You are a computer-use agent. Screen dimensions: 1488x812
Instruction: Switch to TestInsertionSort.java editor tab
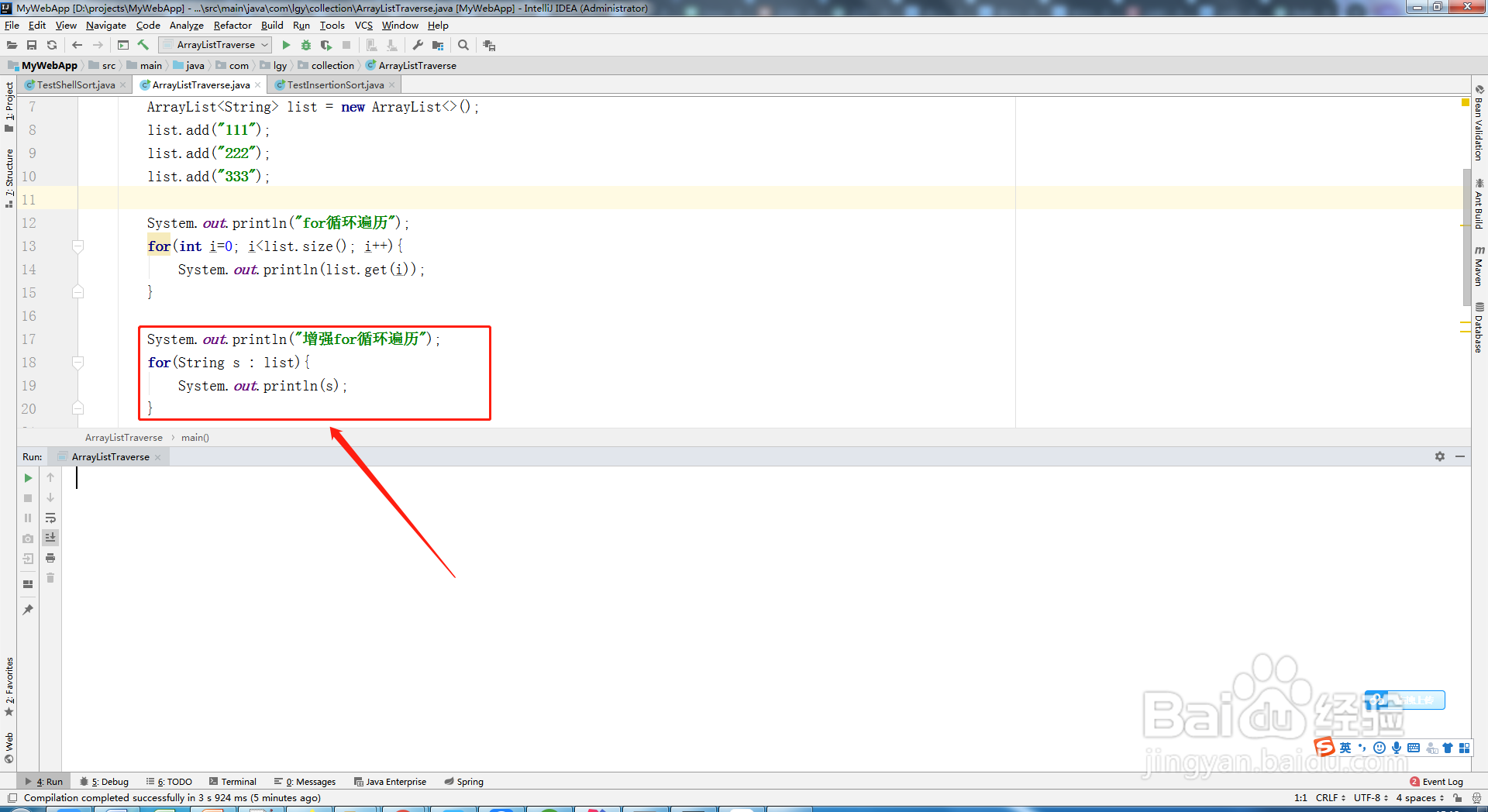336,84
